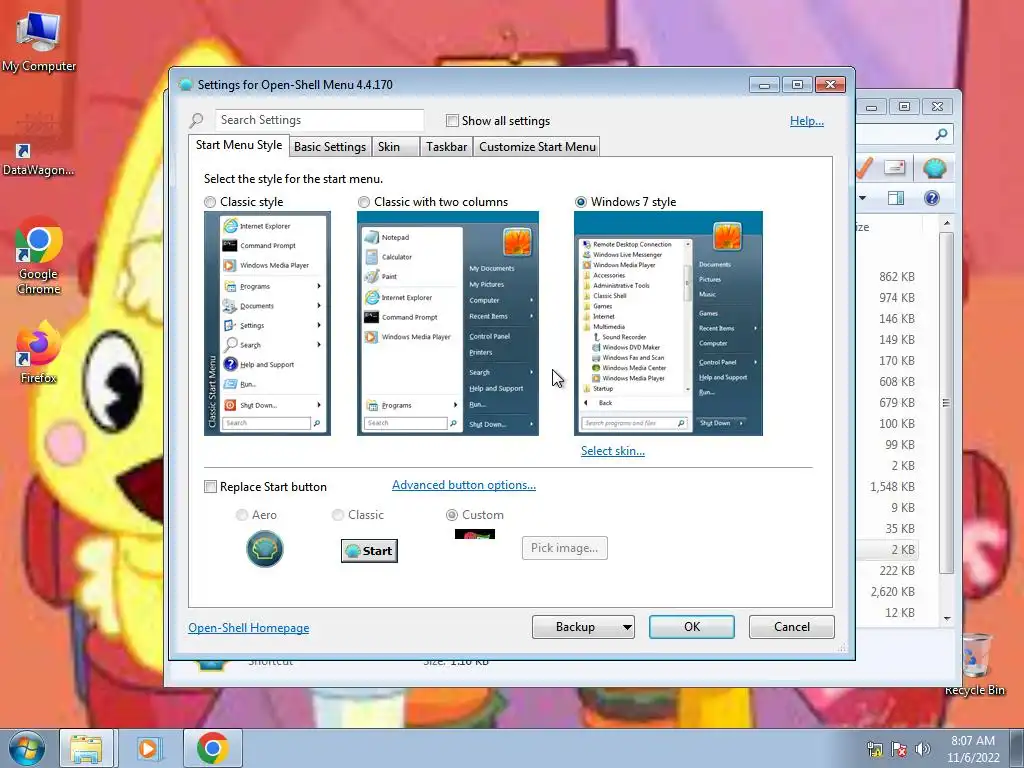1024x768 pixels.
Task: Open the Help... link
Action: (x=807, y=121)
